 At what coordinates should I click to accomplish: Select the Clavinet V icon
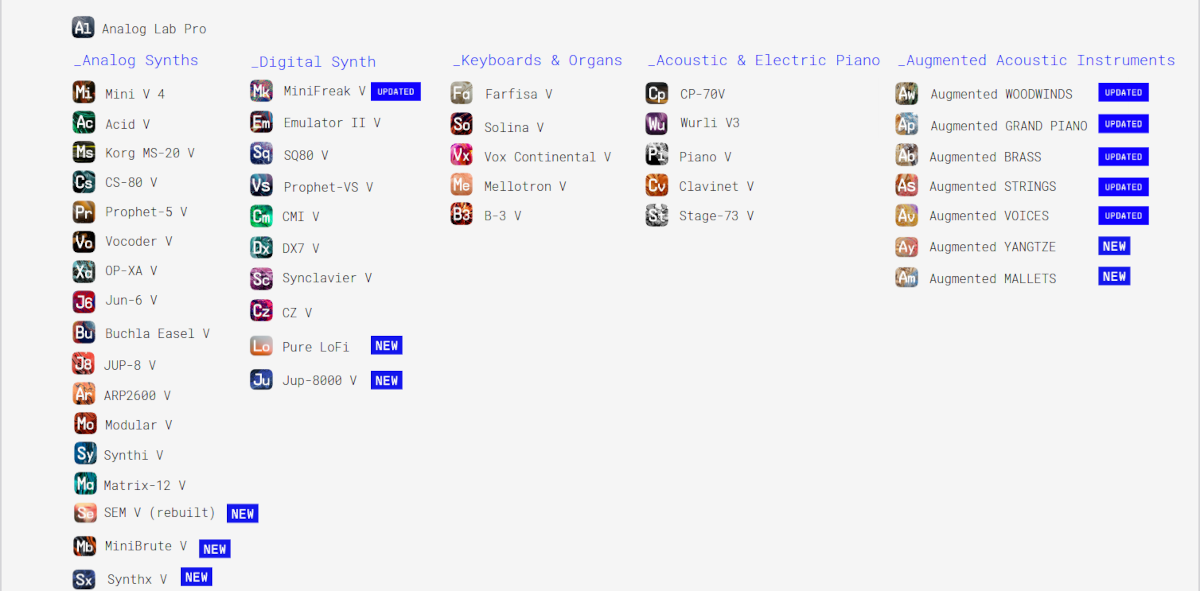click(x=657, y=185)
